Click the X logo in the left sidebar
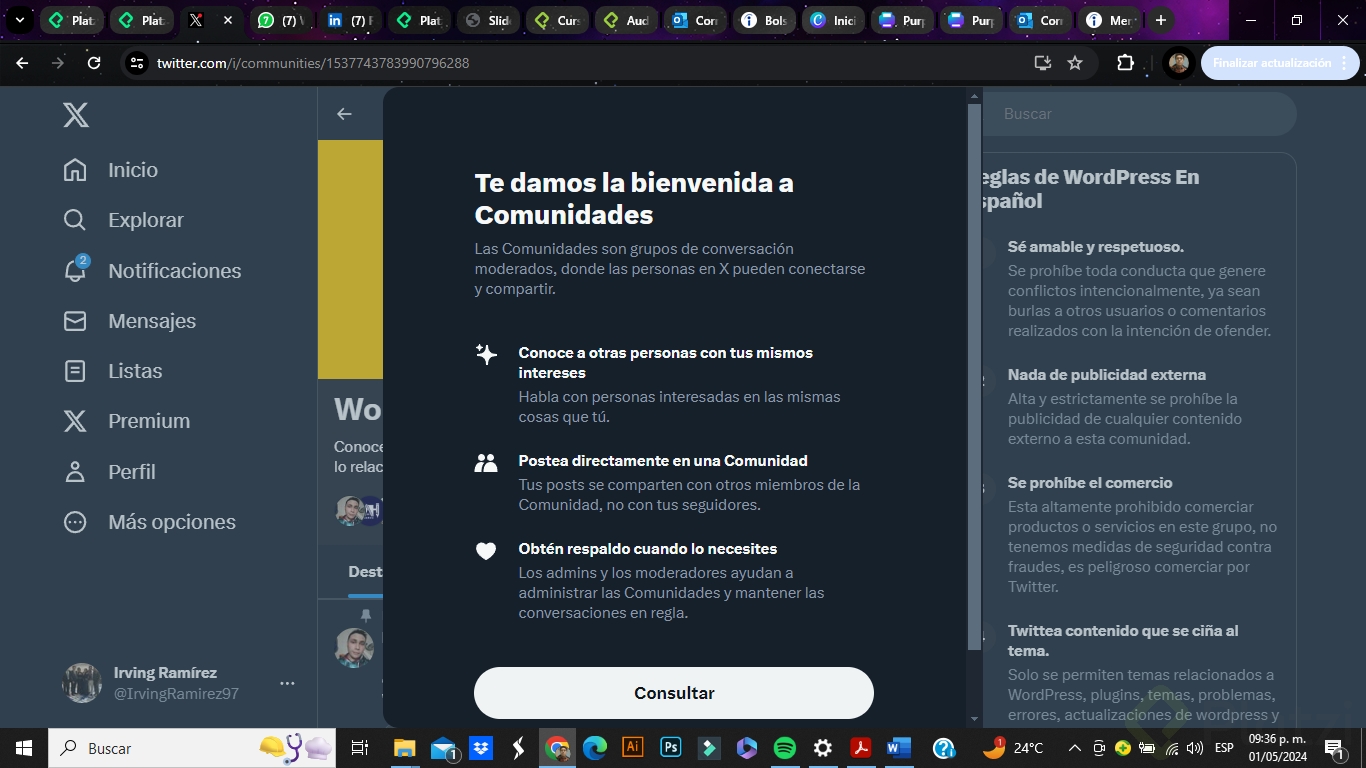The height and width of the screenshot is (768, 1366). point(76,115)
